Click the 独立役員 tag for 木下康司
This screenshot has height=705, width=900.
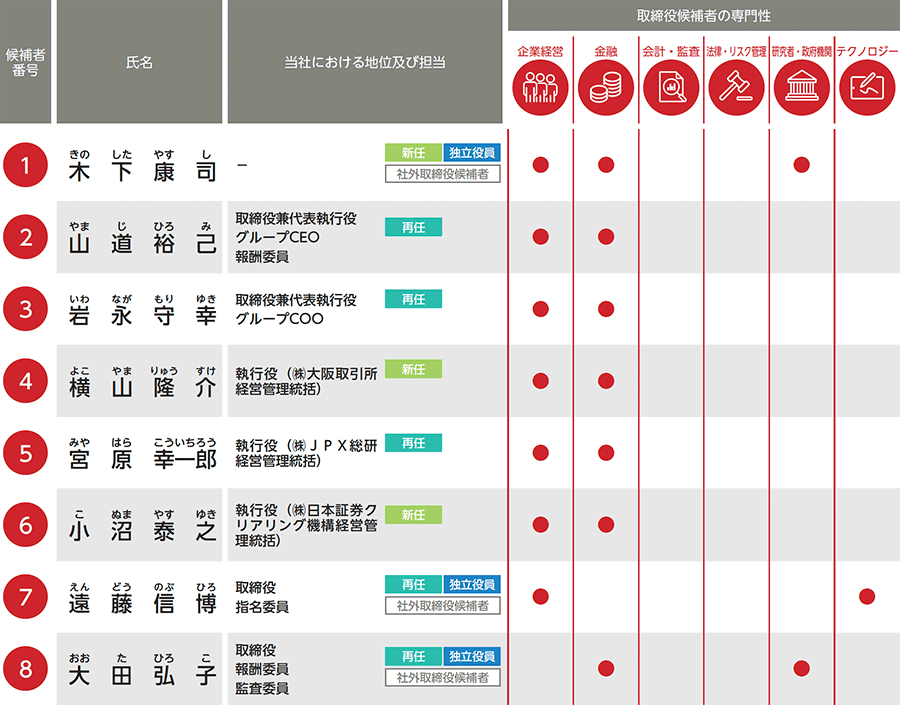472,153
